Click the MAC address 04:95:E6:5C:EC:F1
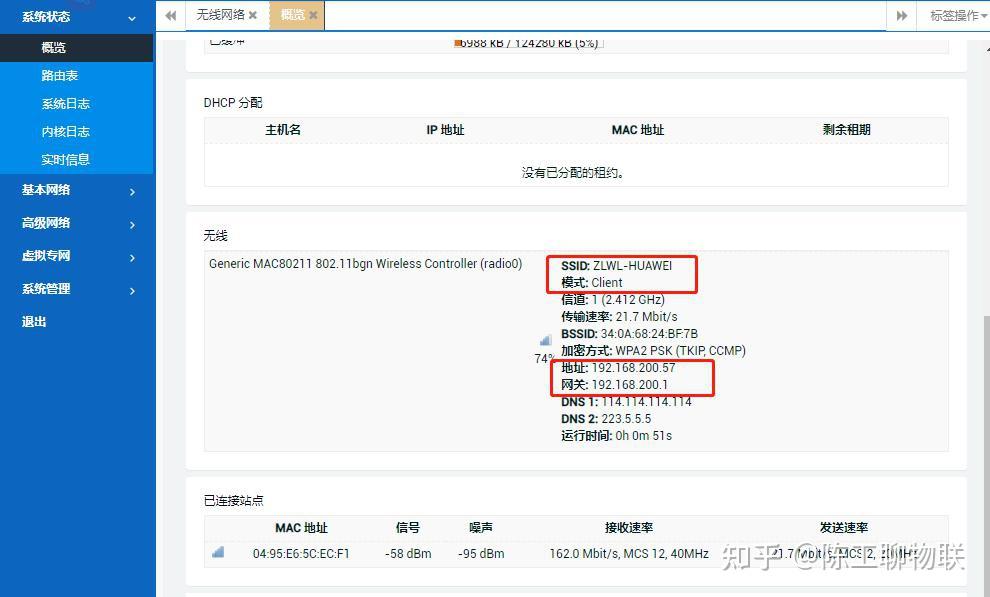Image resolution: width=990 pixels, height=597 pixels. click(x=301, y=553)
